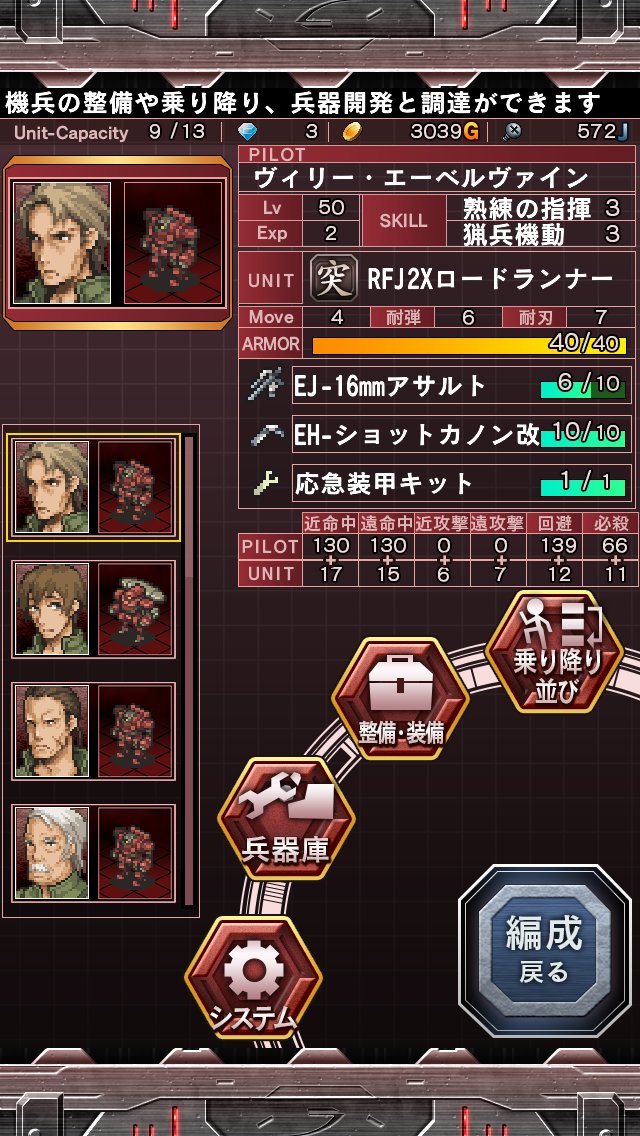
Task: Click the gold coin currency icon
Action: coord(352,132)
